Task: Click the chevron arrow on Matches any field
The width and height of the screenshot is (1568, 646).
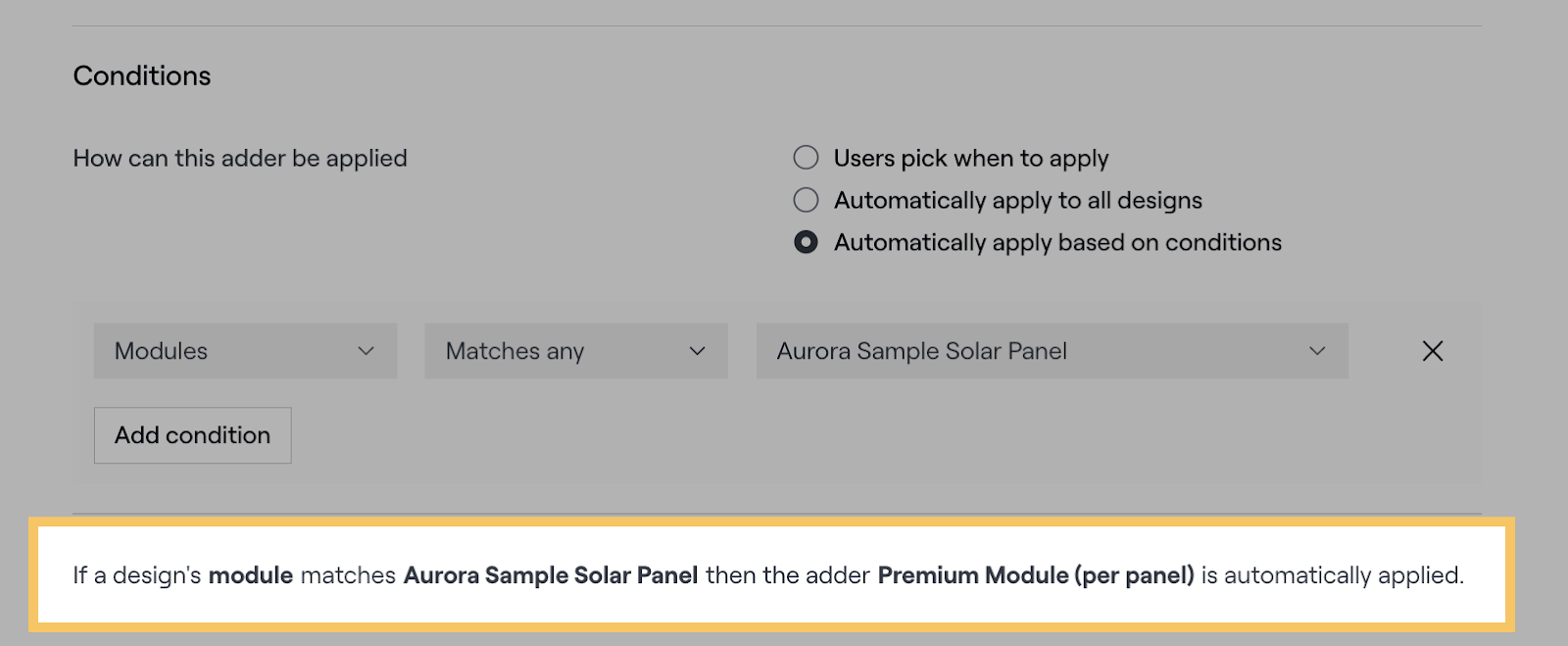Action: pyautogui.click(x=698, y=351)
